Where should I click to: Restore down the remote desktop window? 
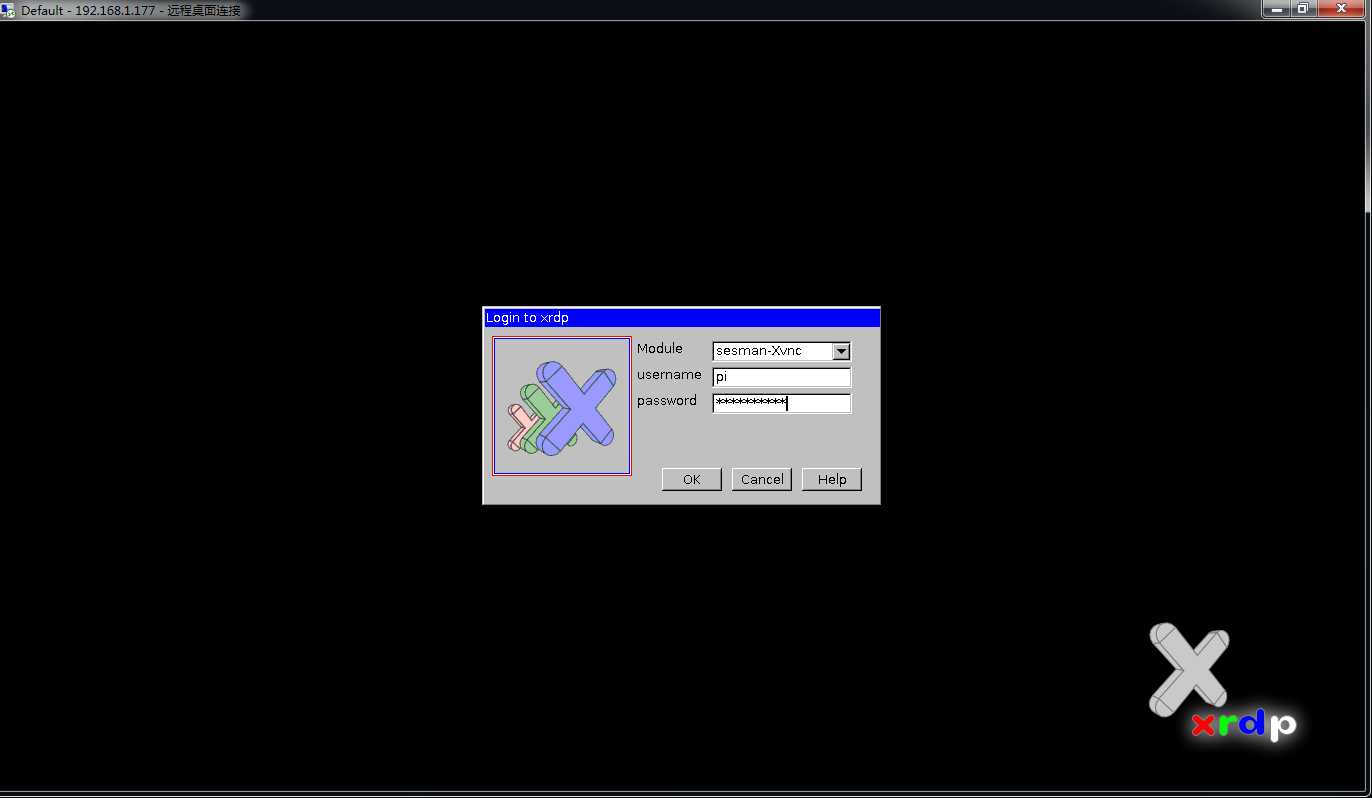(x=1302, y=8)
